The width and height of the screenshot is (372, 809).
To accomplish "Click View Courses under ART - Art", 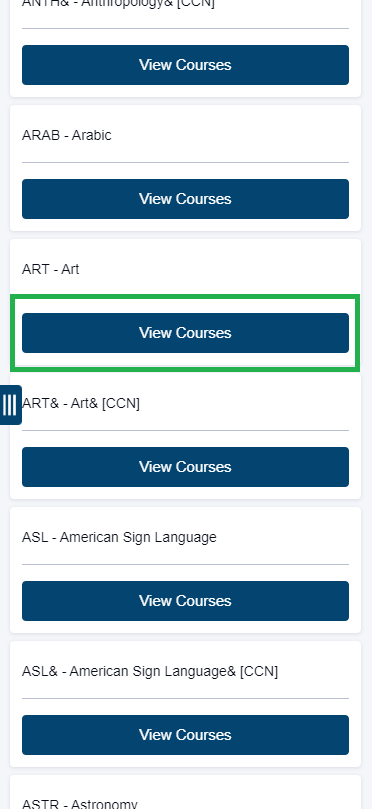I will [x=185, y=333].
